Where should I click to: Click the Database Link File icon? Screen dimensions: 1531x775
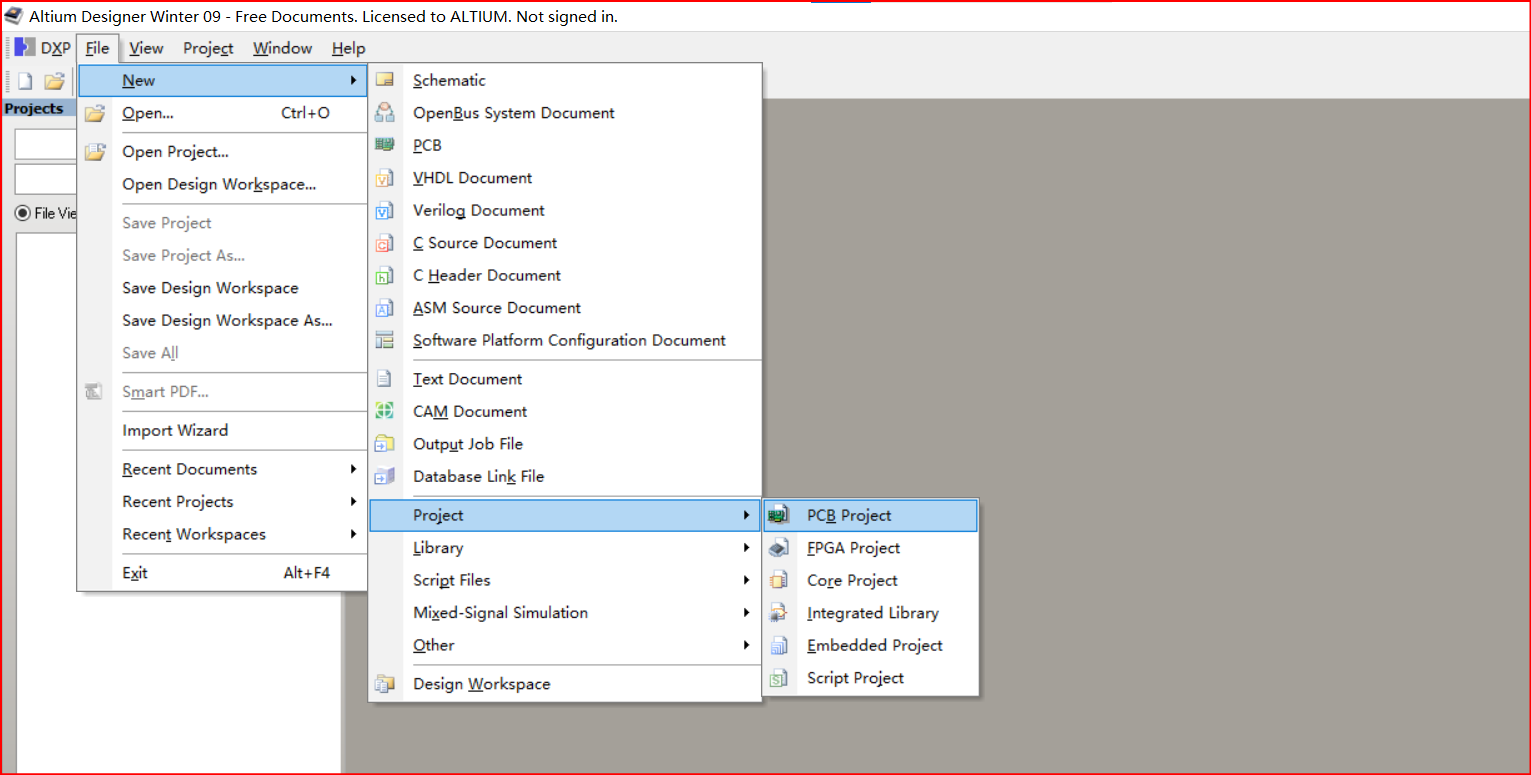(x=385, y=476)
